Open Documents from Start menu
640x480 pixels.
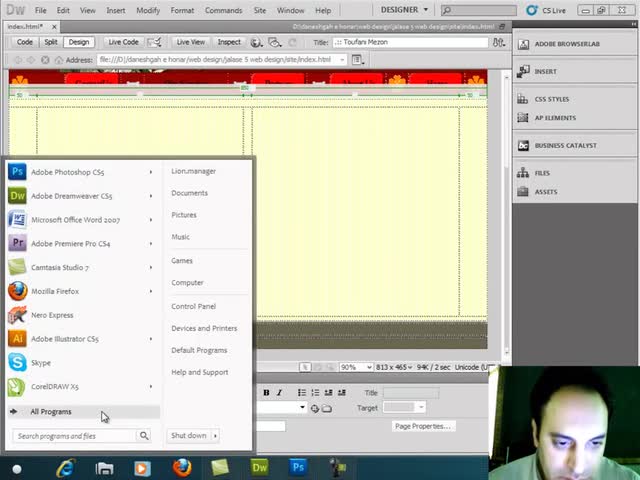coord(189,193)
